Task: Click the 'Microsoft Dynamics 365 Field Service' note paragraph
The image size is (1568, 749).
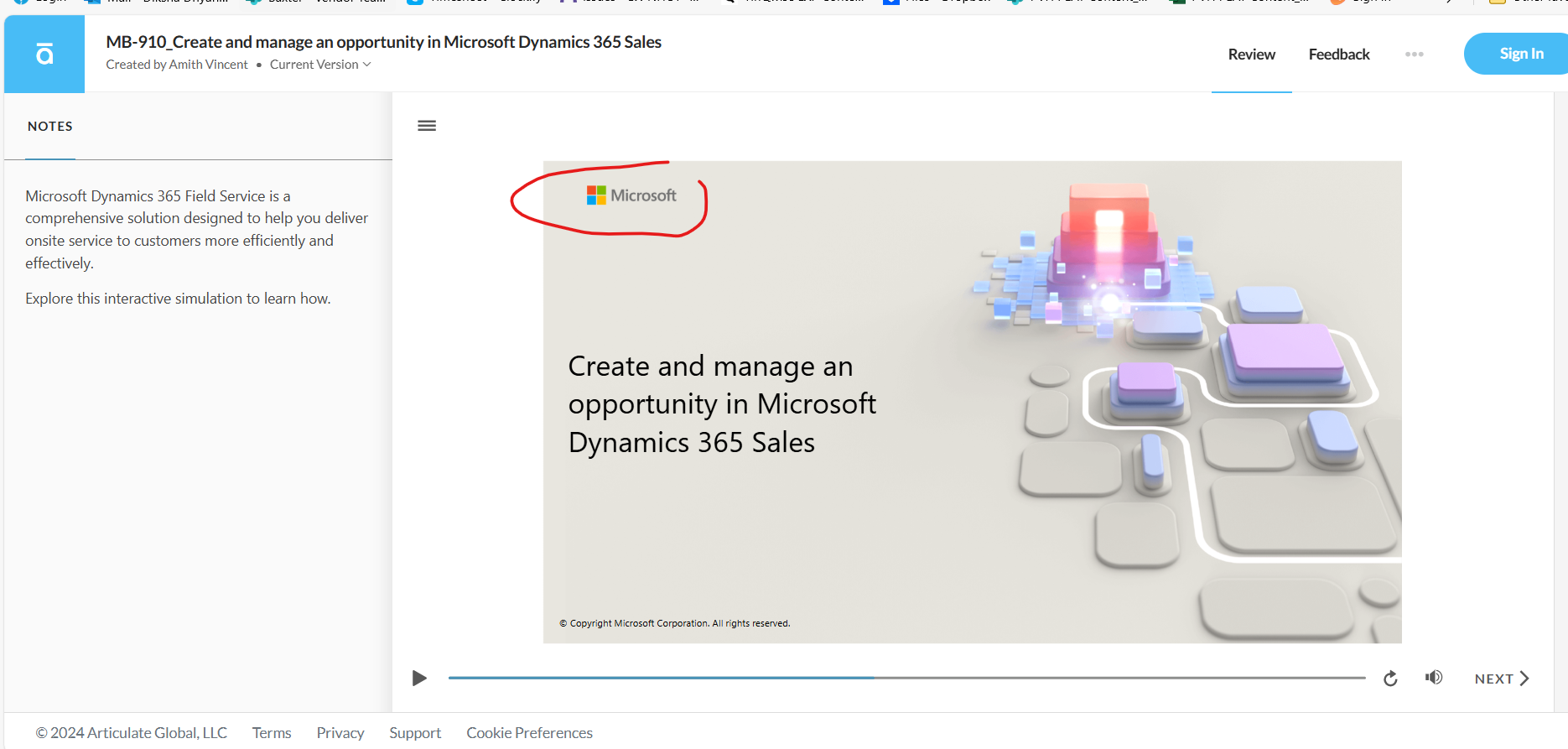Action: [197, 229]
